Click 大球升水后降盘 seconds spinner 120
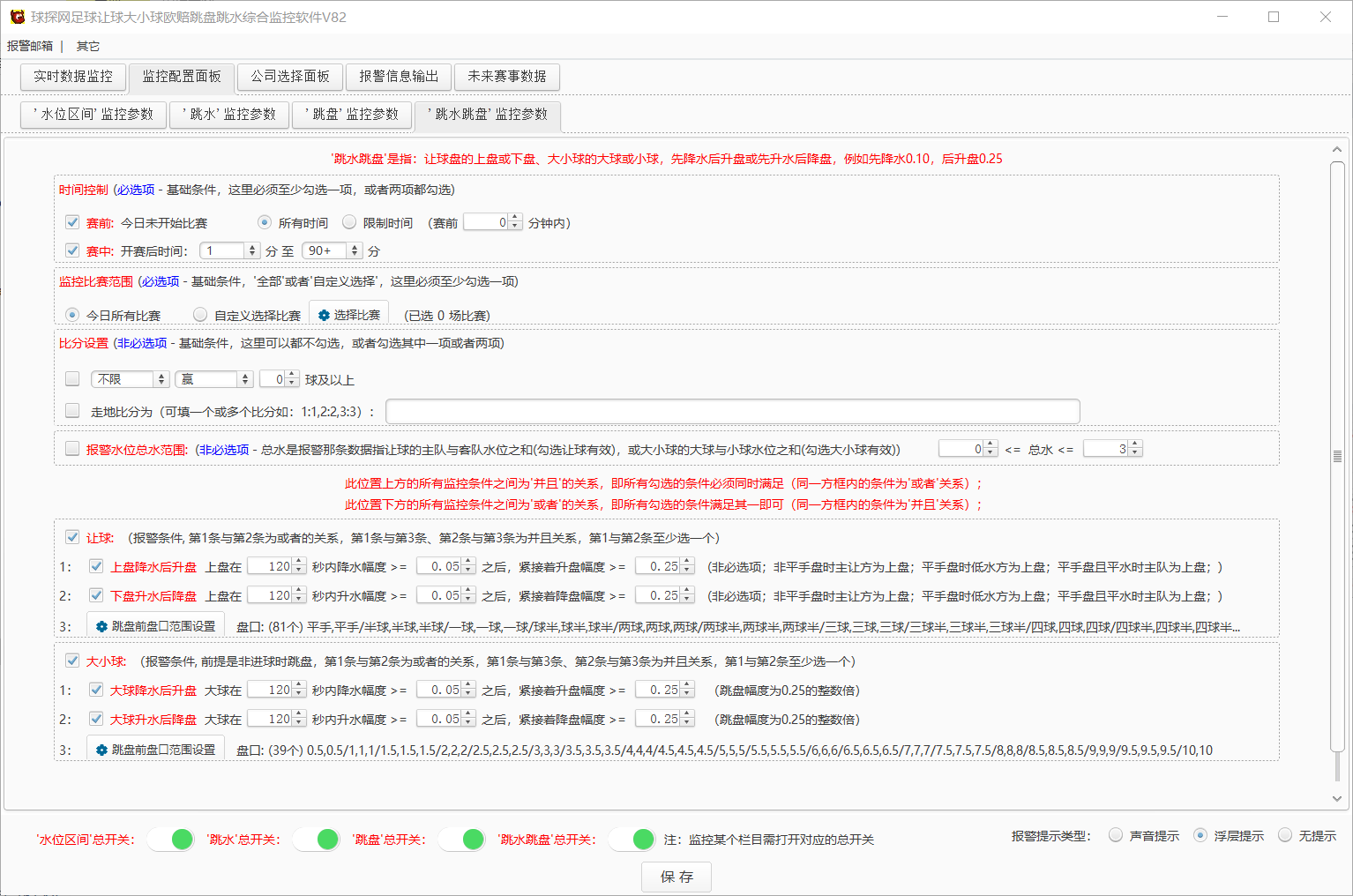The width and height of the screenshot is (1353, 896). pyautogui.click(x=276, y=719)
